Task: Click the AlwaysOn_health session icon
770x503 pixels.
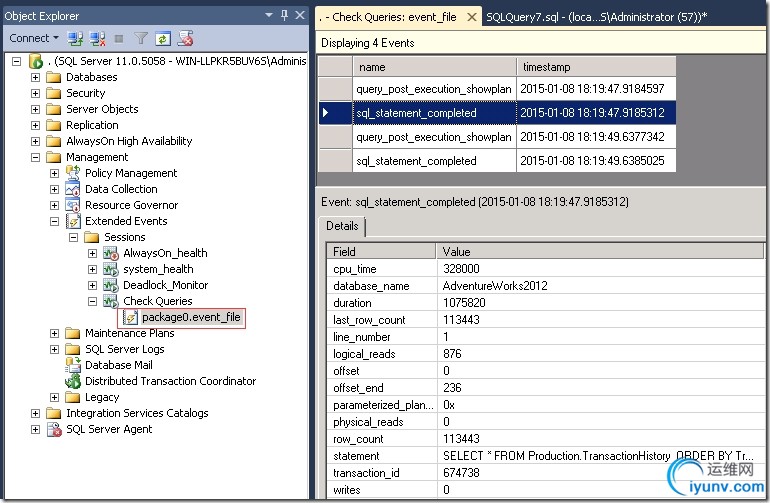Action: click(x=111, y=253)
